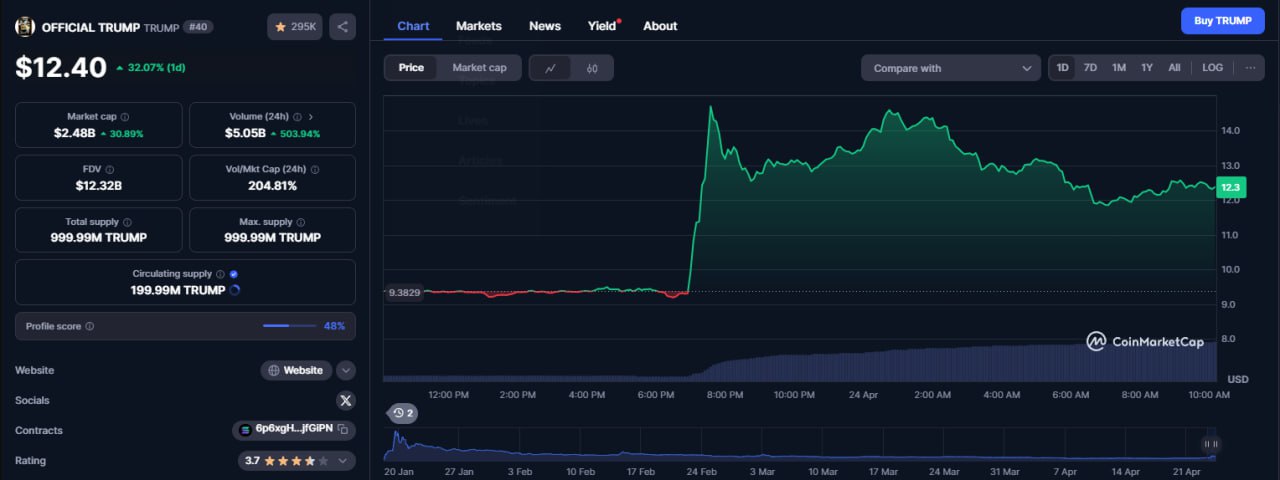Image resolution: width=1280 pixels, height=480 pixels.
Task: Set chart range to All
Action: click(x=1175, y=68)
